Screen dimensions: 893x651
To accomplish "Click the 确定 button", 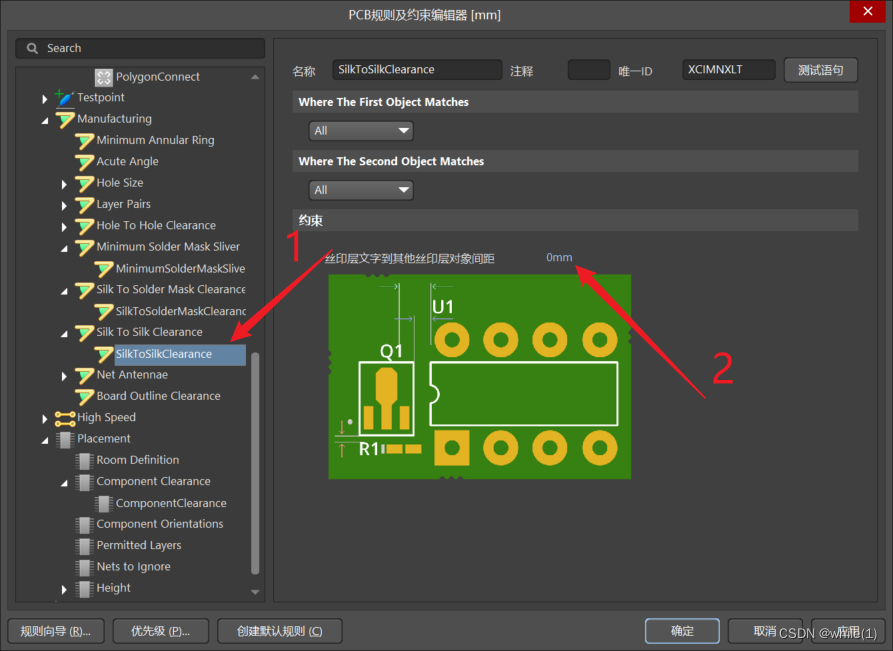I will click(682, 631).
